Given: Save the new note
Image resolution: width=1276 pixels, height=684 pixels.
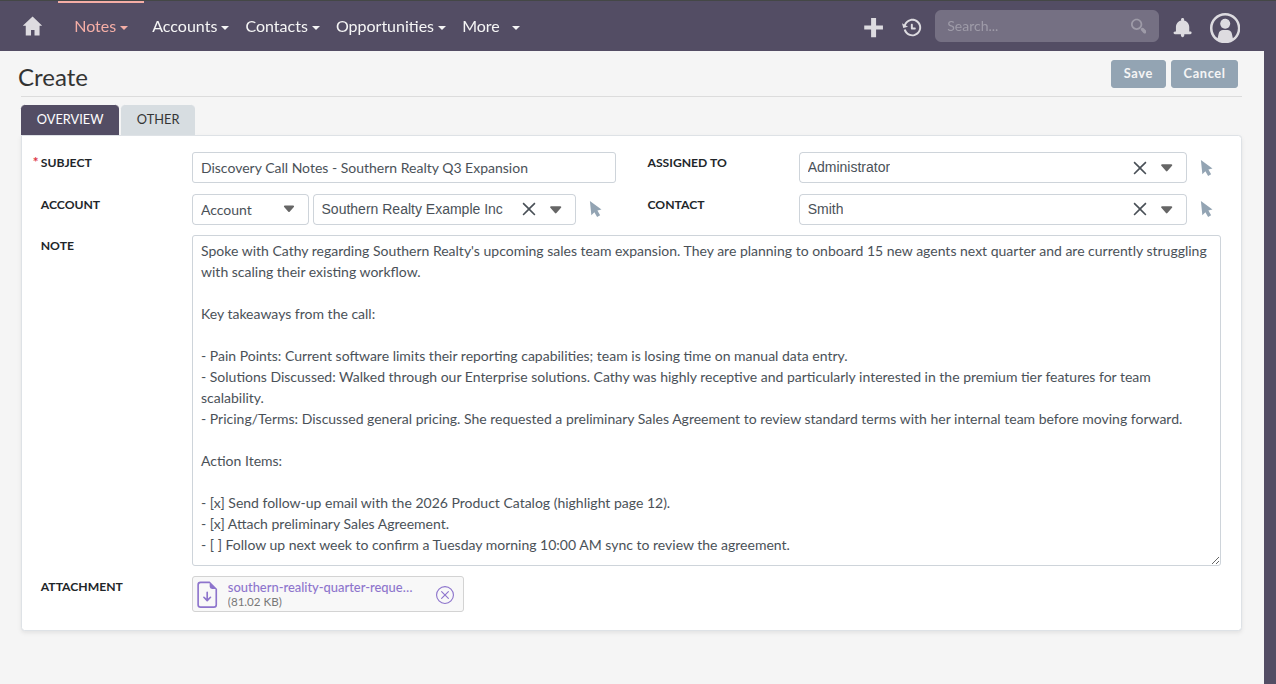Looking at the screenshot, I should pos(1137,73).
